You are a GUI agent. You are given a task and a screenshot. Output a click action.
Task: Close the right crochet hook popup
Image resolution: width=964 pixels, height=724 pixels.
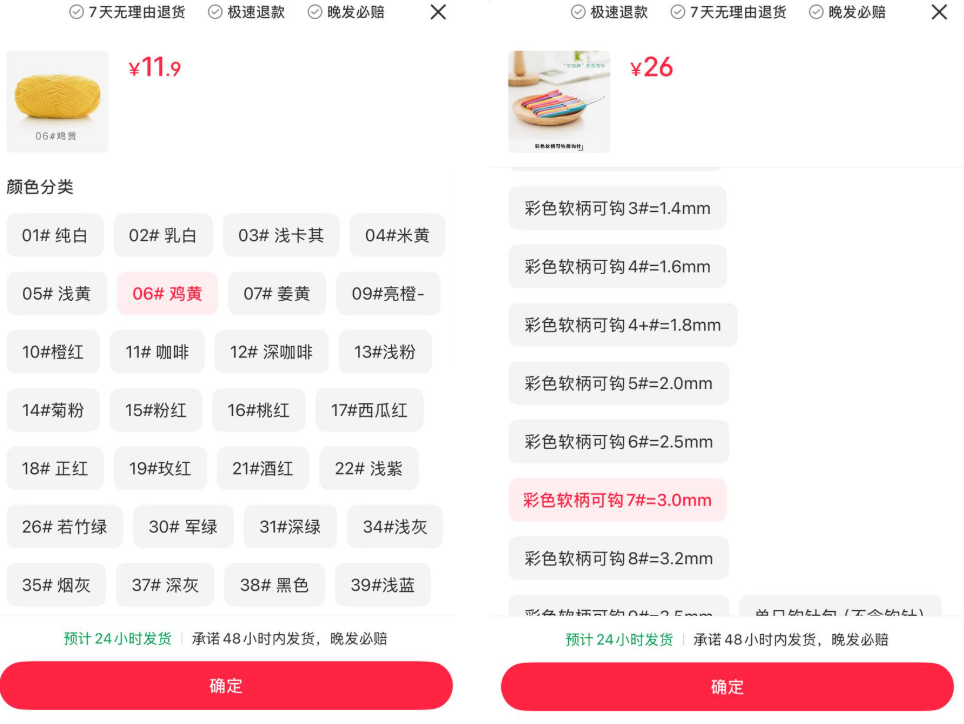coord(939,12)
